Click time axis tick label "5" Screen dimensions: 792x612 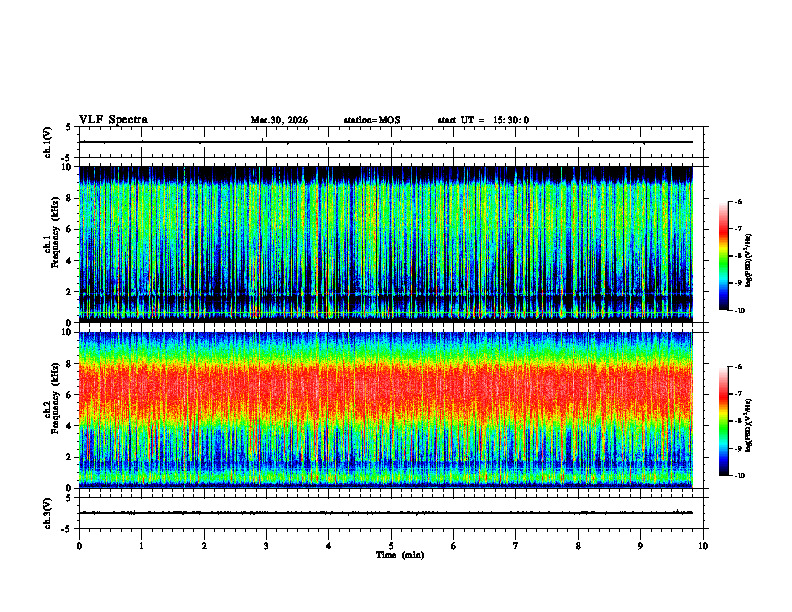pyautogui.click(x=391, y=546)
